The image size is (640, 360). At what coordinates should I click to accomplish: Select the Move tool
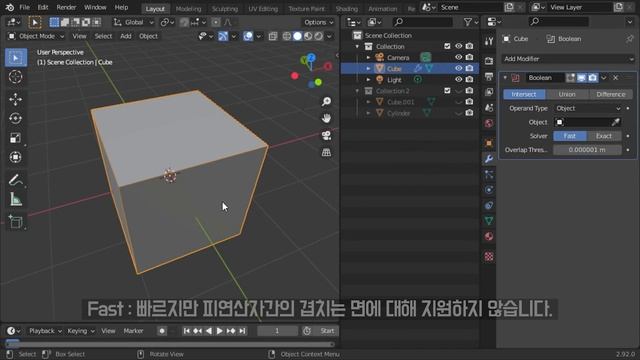16,99
